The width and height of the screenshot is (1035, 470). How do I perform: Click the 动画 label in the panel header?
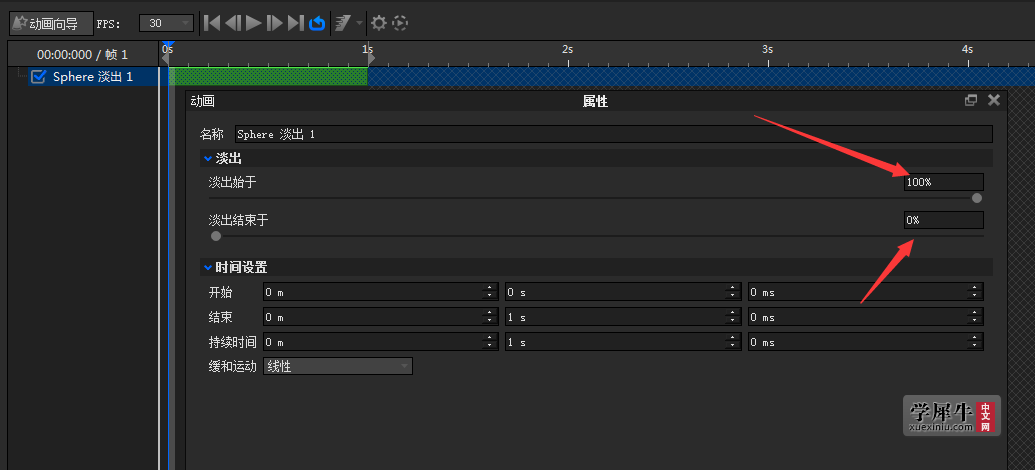(x=203, y=101)
